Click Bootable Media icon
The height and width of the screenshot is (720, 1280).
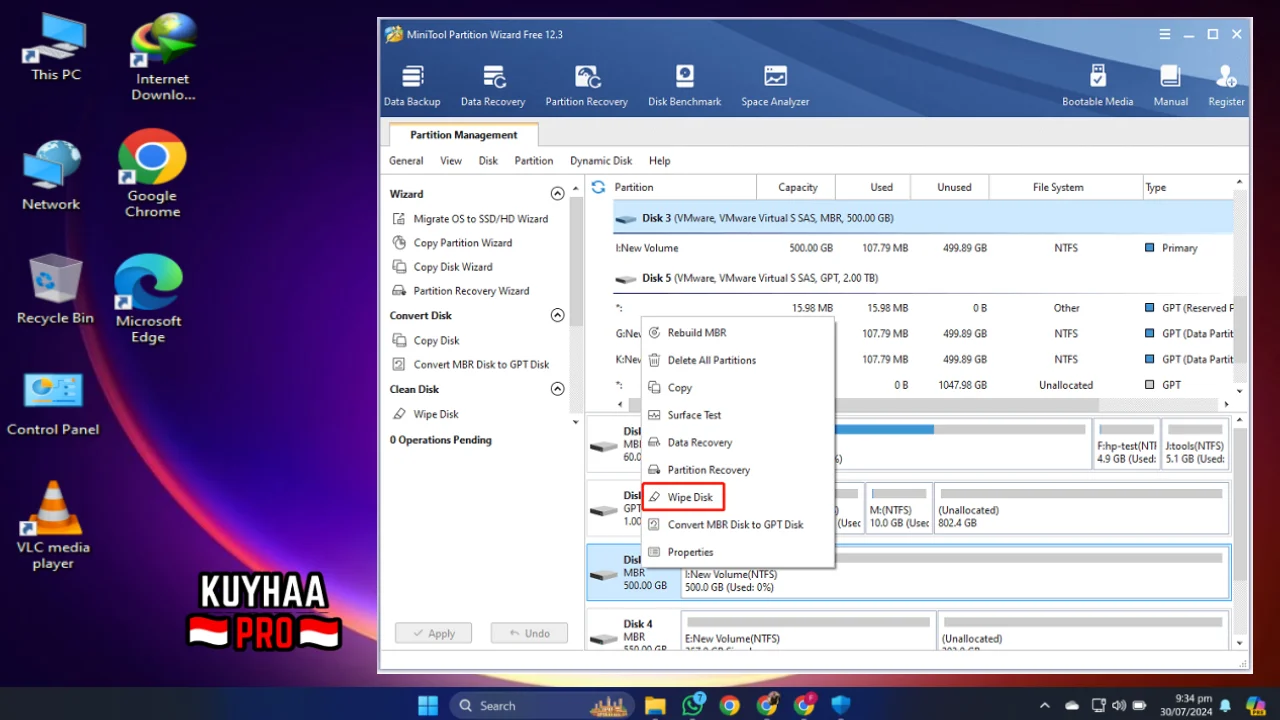(x=1098, y=86)
